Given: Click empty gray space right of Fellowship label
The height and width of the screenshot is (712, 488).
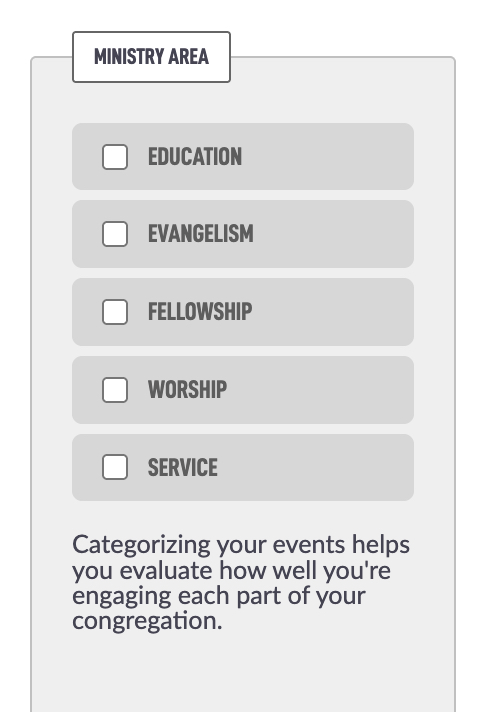Looking at the screenshot, I should (x=333, y=312).
